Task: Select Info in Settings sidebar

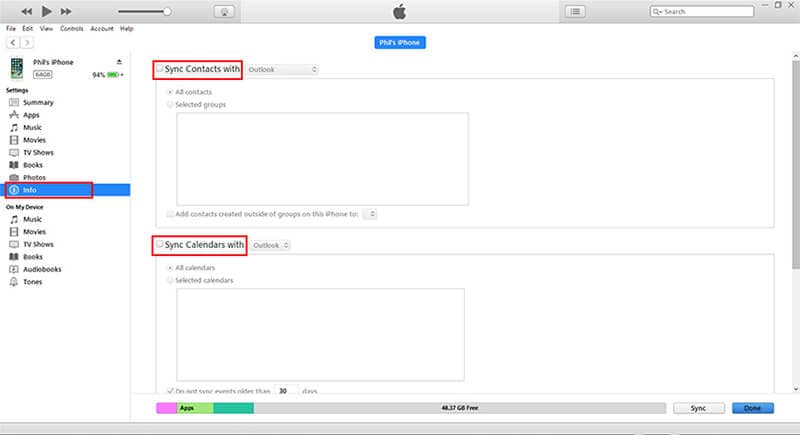Action: point(67,190)
